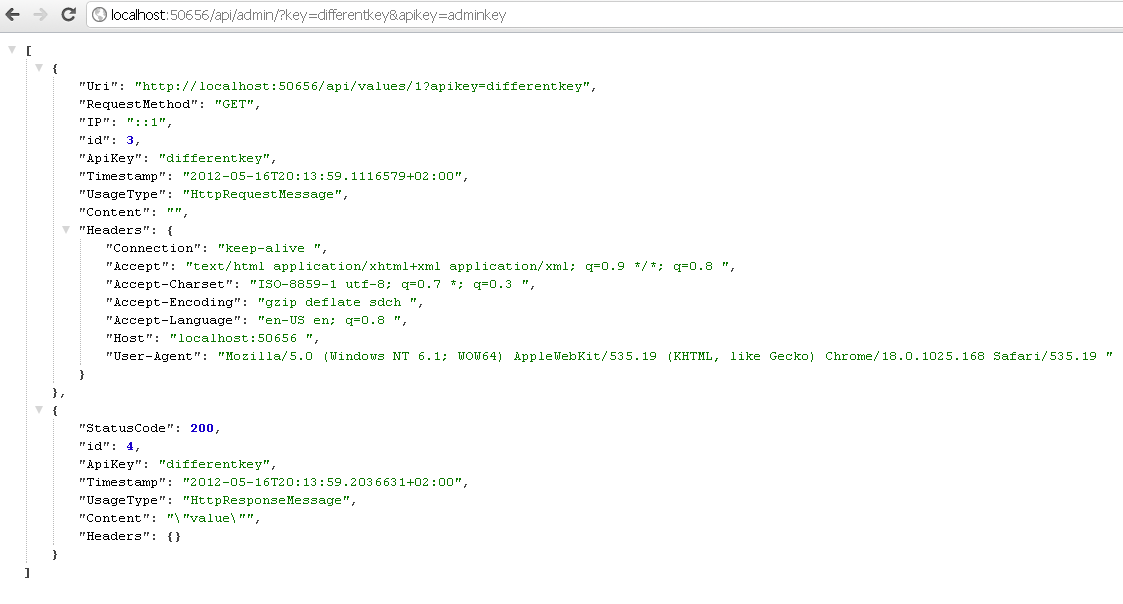Click Timestamp value ending 59.2036631+02:00
This screenshot has height=604, width=1123.
point(323,482)
